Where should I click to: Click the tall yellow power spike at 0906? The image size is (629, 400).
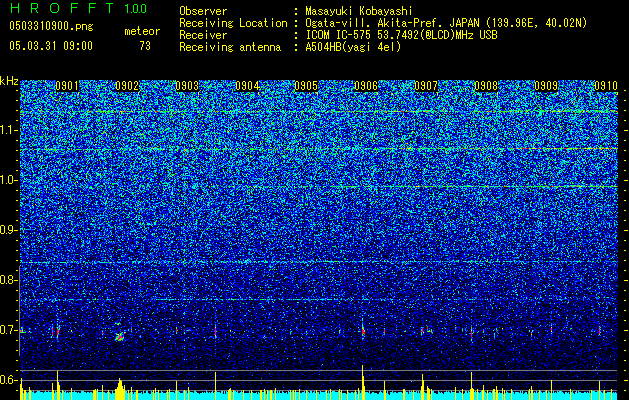[363, 382]
